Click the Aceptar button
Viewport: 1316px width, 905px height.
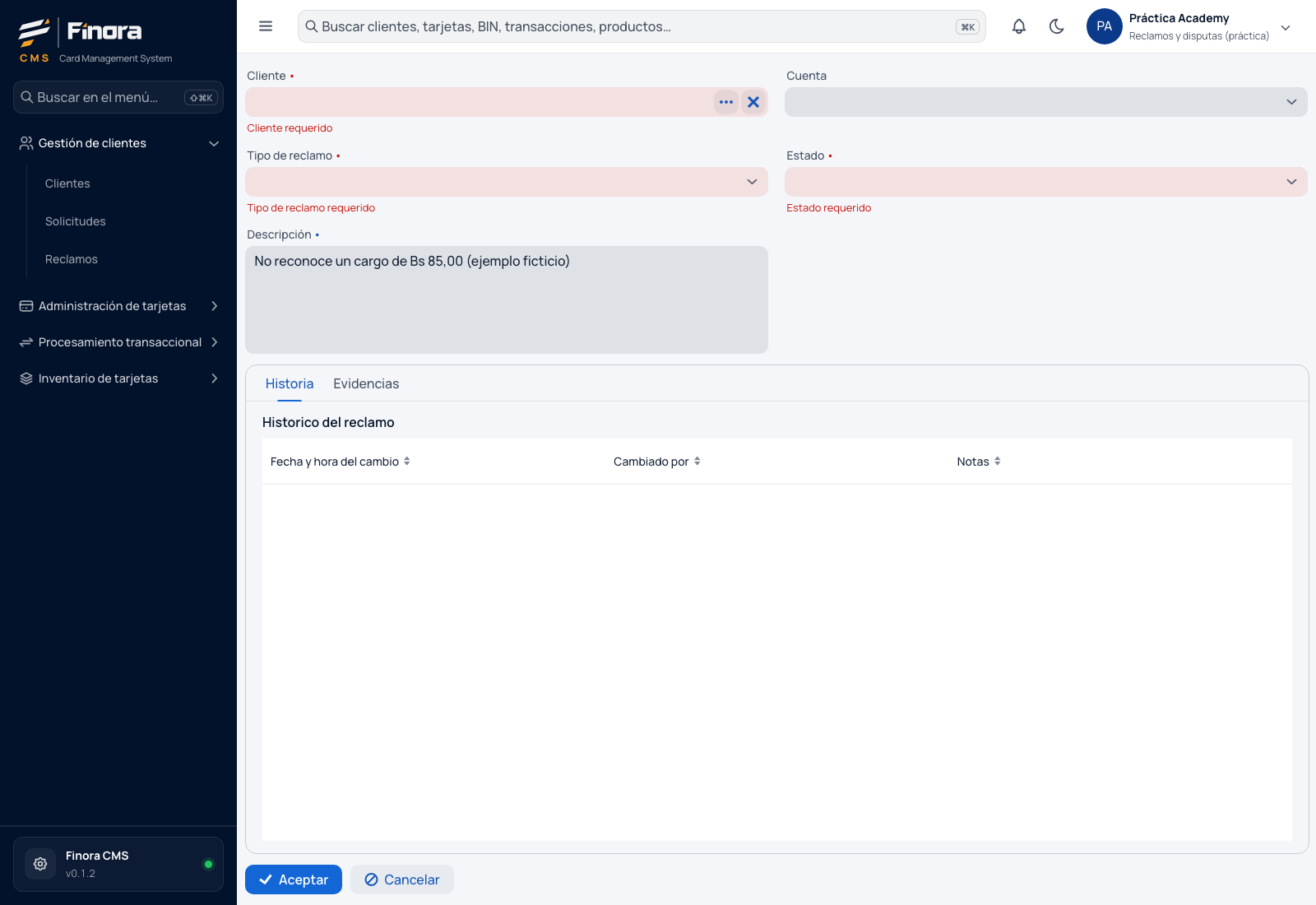pos(294,879)
